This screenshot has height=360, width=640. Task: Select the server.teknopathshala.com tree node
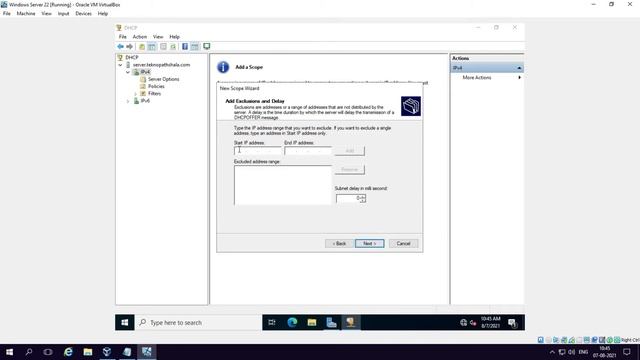coord(161,65)
